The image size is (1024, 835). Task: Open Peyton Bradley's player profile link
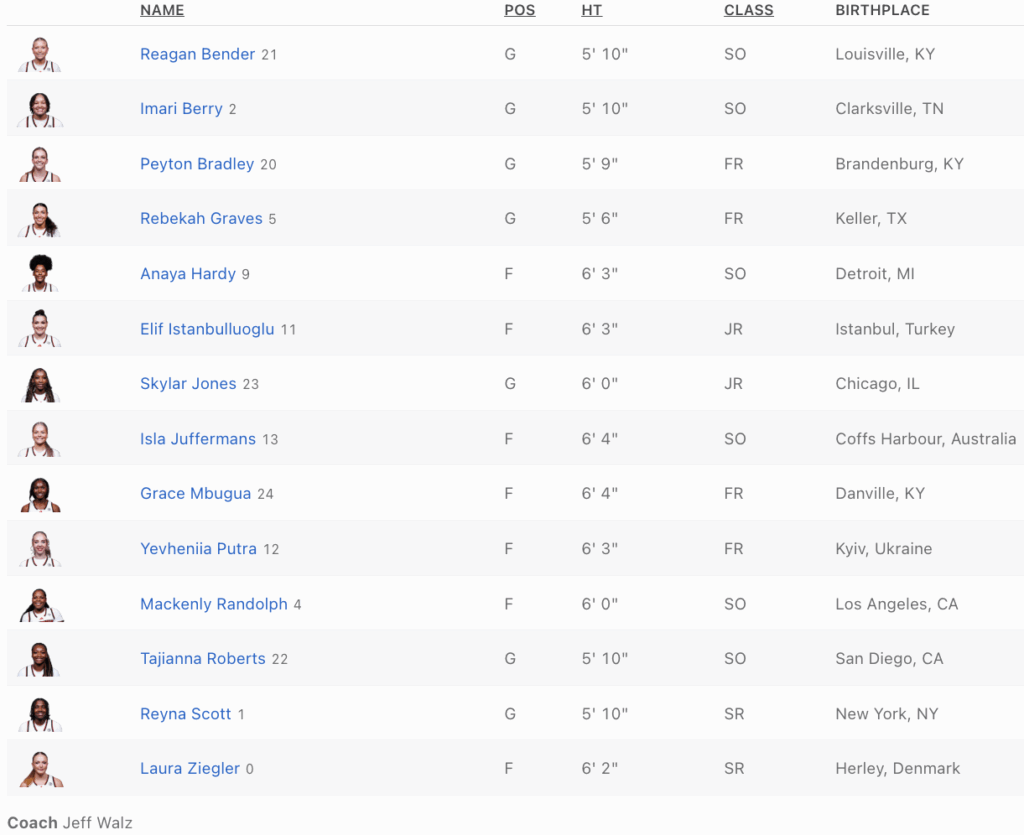[197, 164]
